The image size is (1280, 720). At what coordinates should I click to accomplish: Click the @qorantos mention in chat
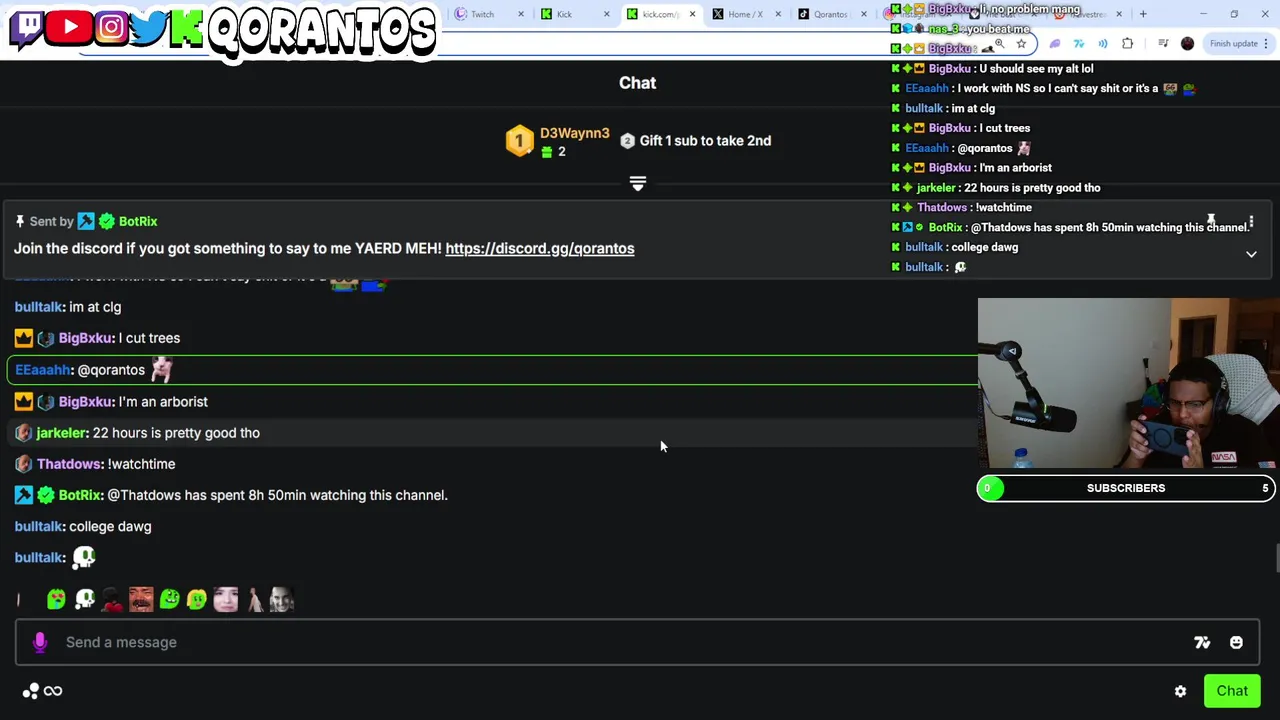tap(111, 370)
